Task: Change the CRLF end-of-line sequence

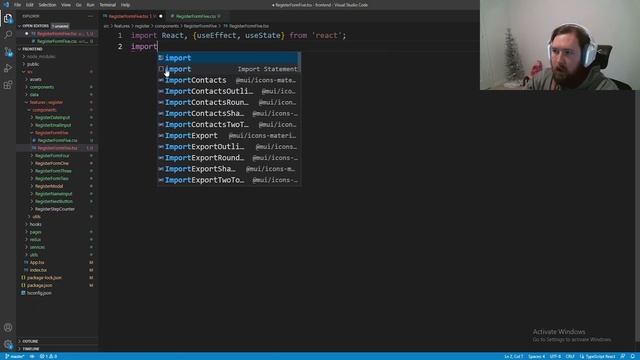Action: coord(570,356)
